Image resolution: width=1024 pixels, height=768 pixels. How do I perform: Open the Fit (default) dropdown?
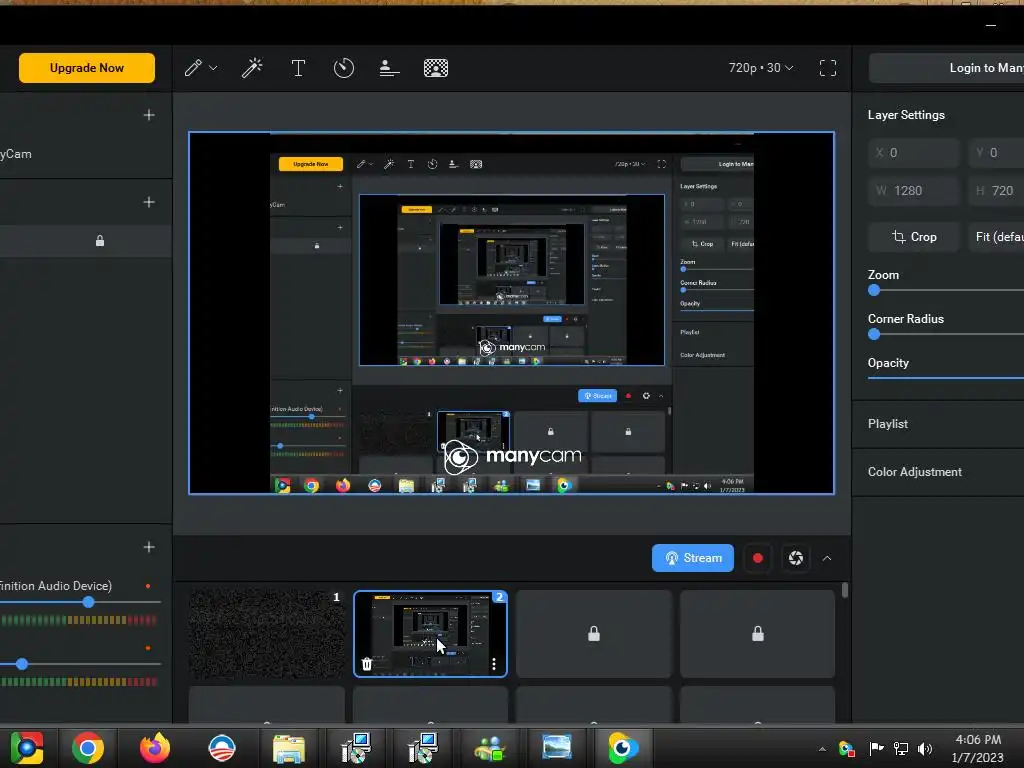tap(996, 237)
